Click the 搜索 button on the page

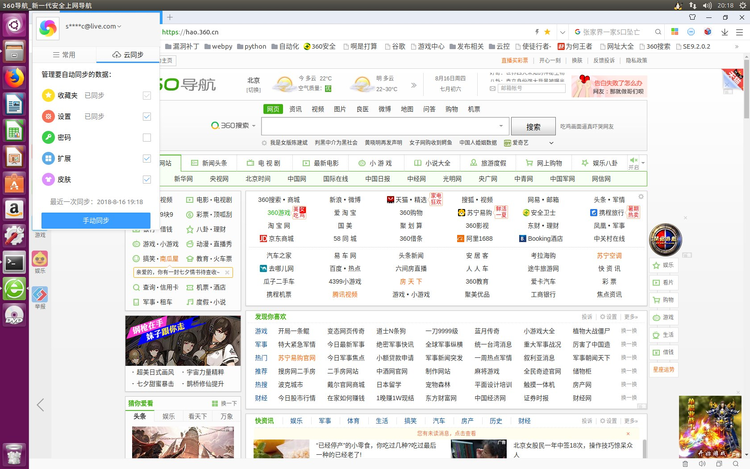click(533, 127)
